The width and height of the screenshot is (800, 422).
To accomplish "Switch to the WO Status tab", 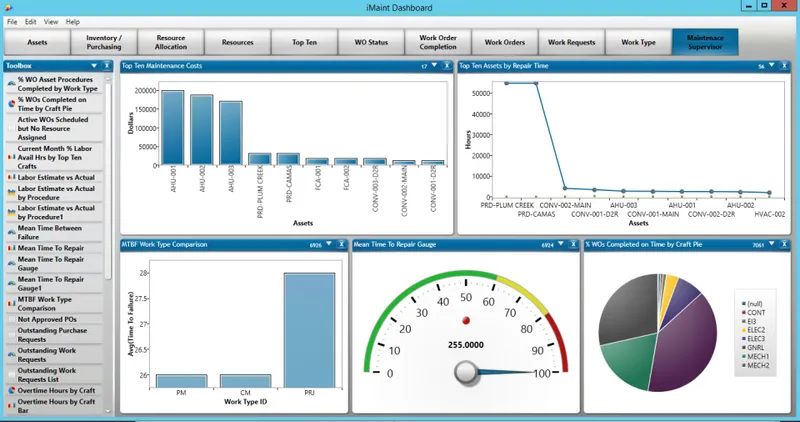I will (x=371, y=42).
